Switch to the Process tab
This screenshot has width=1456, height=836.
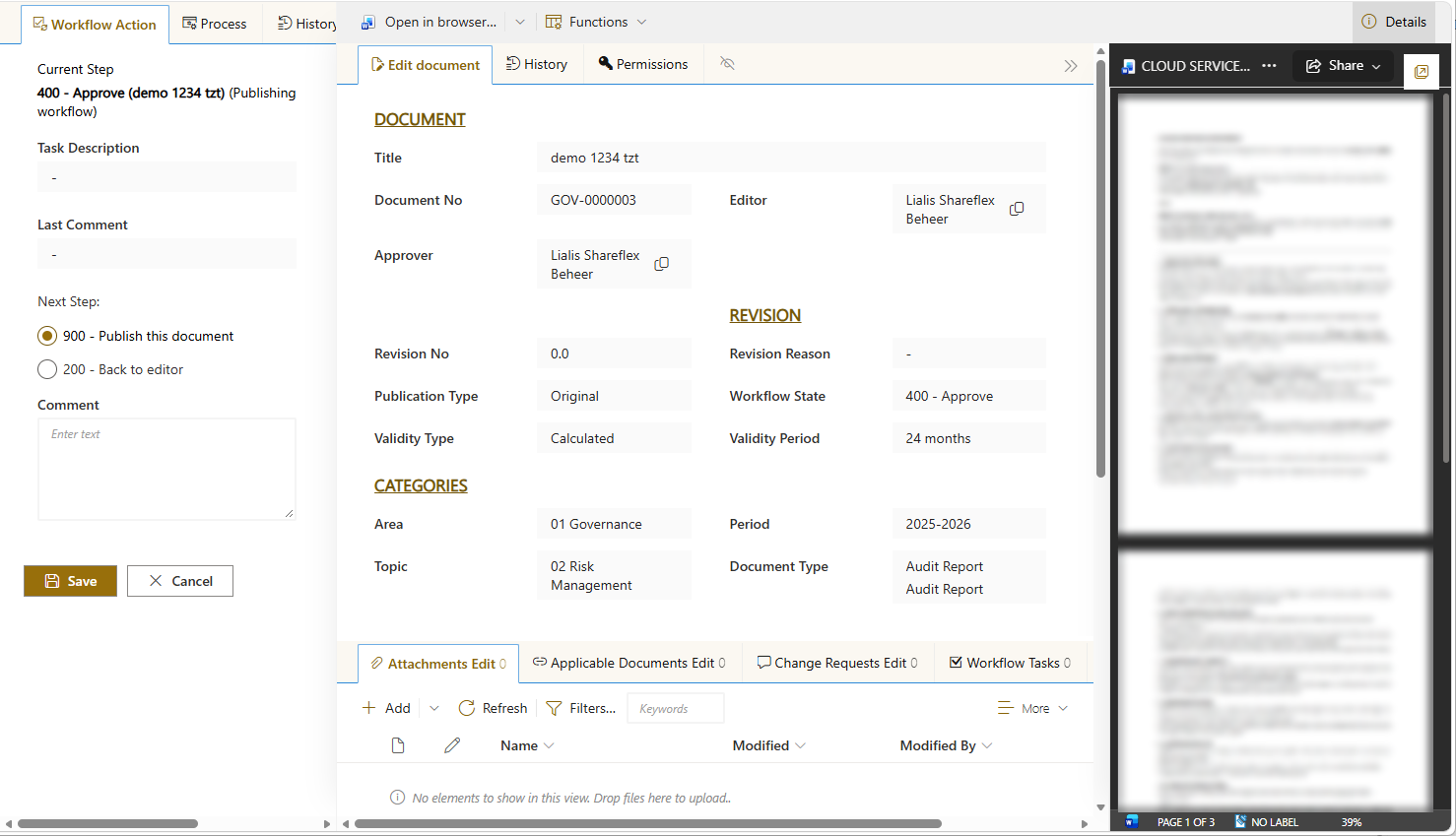click(215, 24)
